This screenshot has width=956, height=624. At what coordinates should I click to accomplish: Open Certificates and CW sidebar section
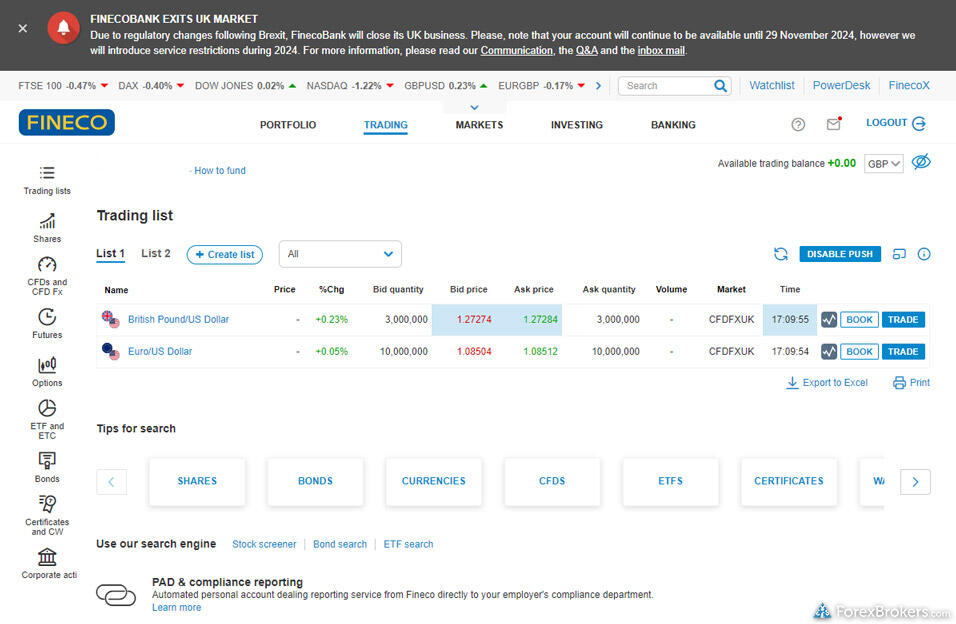point(47,516)
